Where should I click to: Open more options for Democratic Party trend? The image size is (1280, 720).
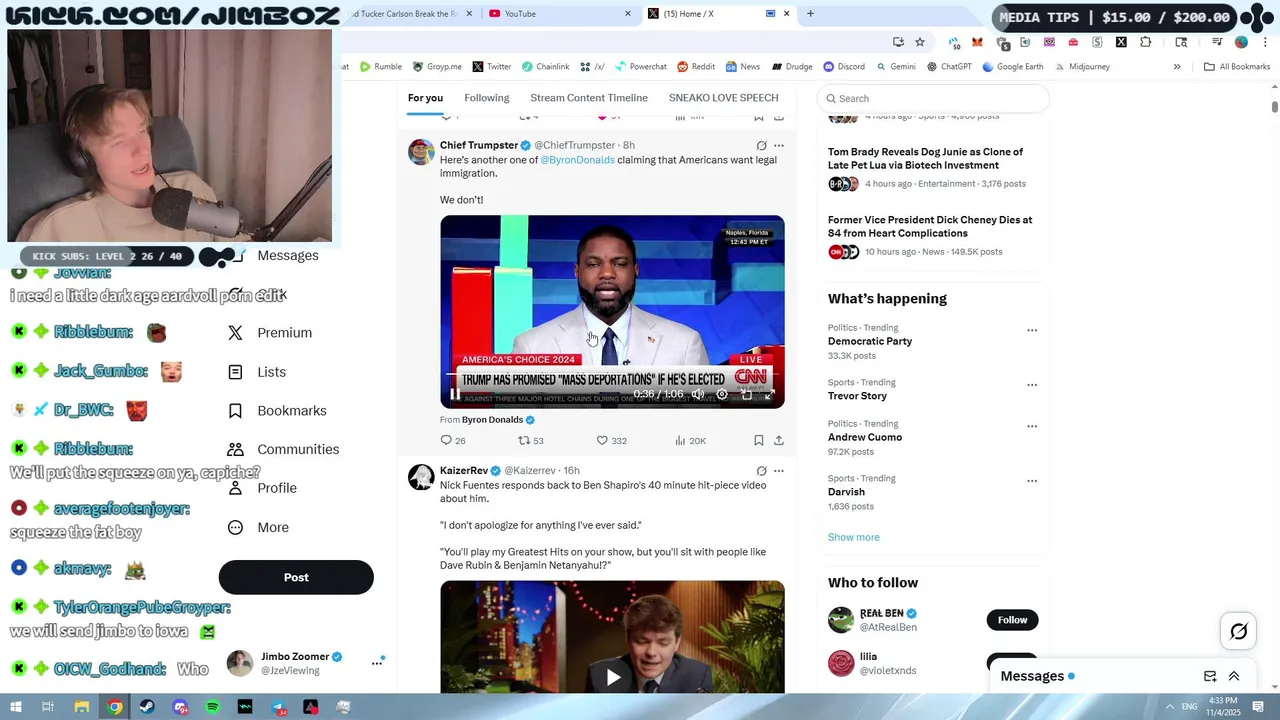[x=1032, y=330]
